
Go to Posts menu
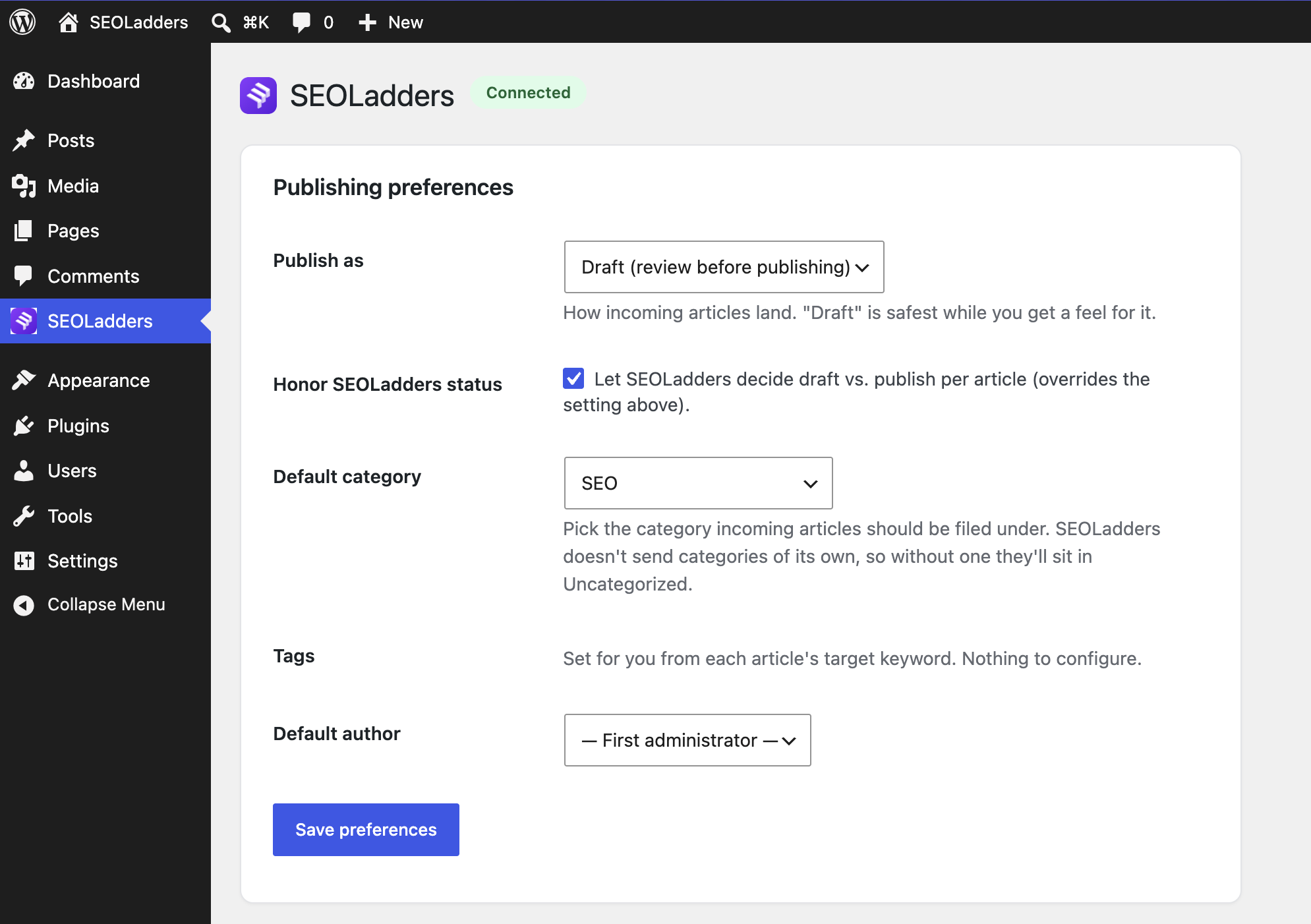coord(105,140)
